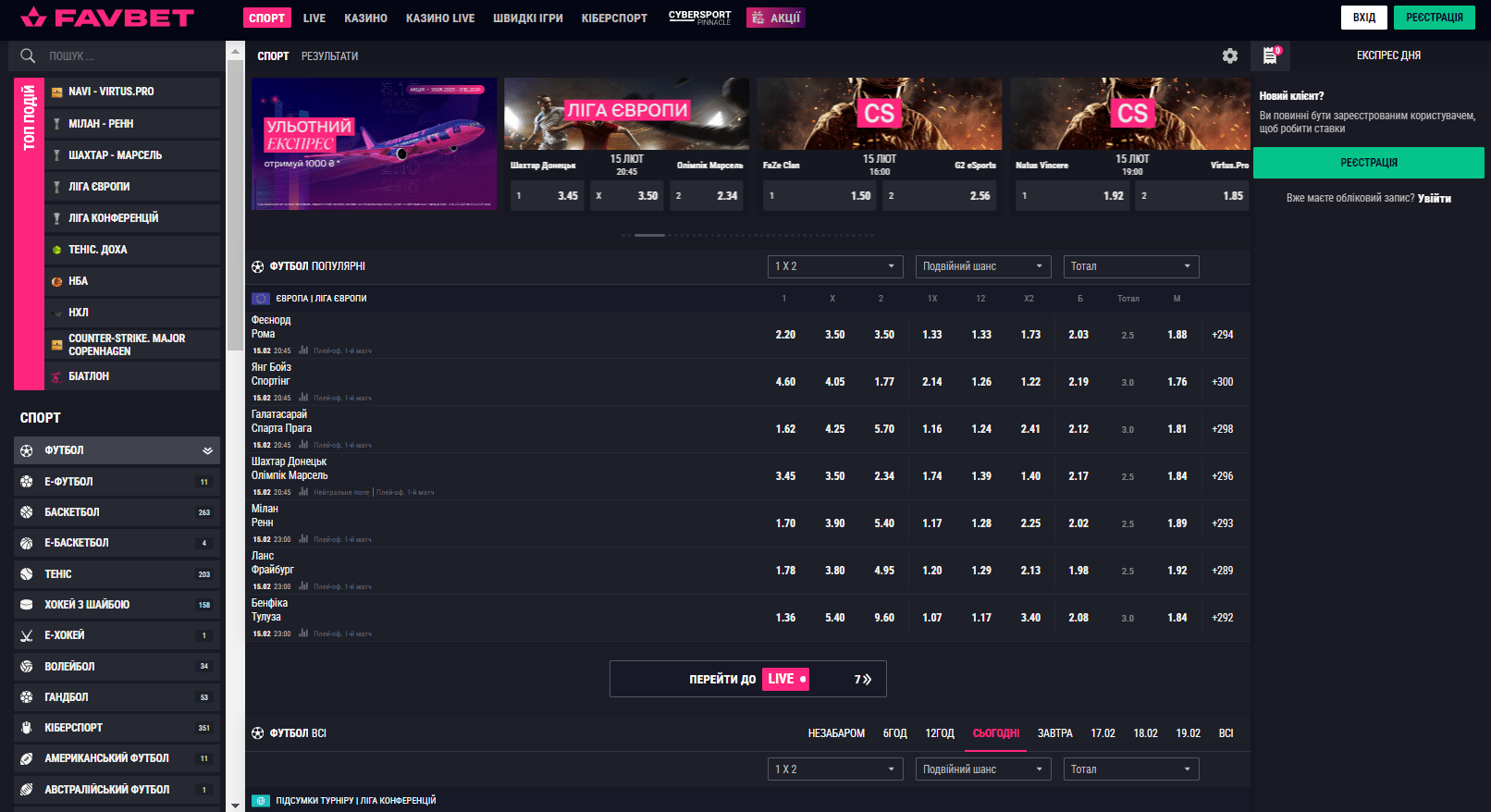Open the Подвійний шанс dropdown in popular football

point(983,266)
